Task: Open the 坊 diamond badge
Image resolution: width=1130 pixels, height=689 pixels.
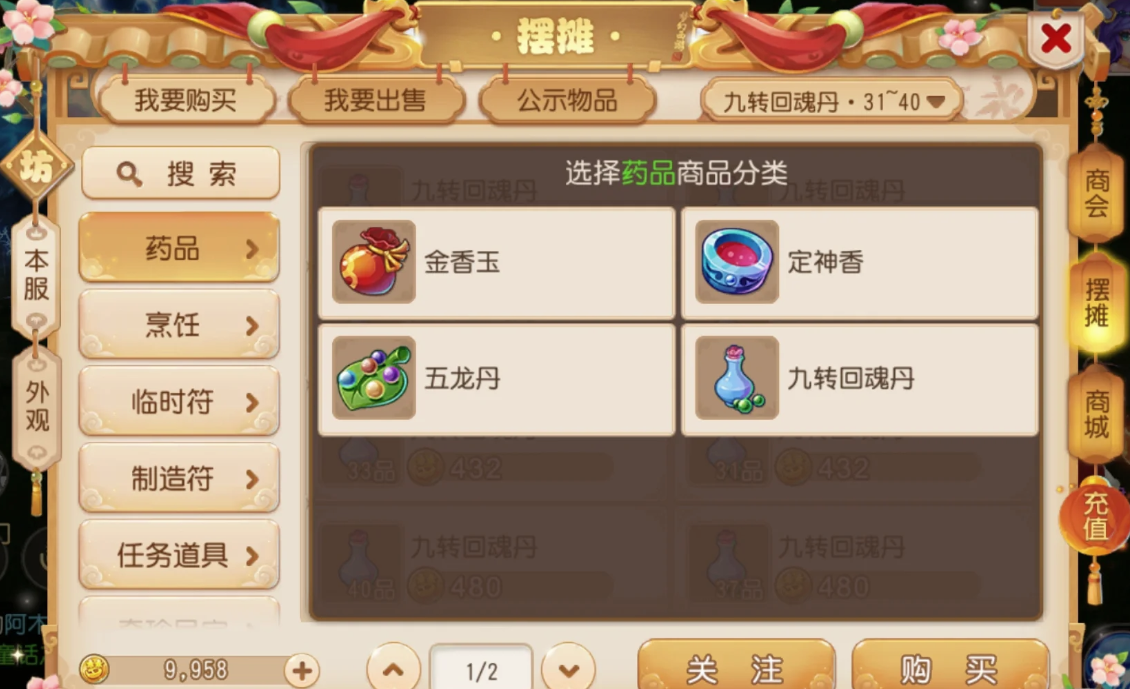Action: [36, 166]
